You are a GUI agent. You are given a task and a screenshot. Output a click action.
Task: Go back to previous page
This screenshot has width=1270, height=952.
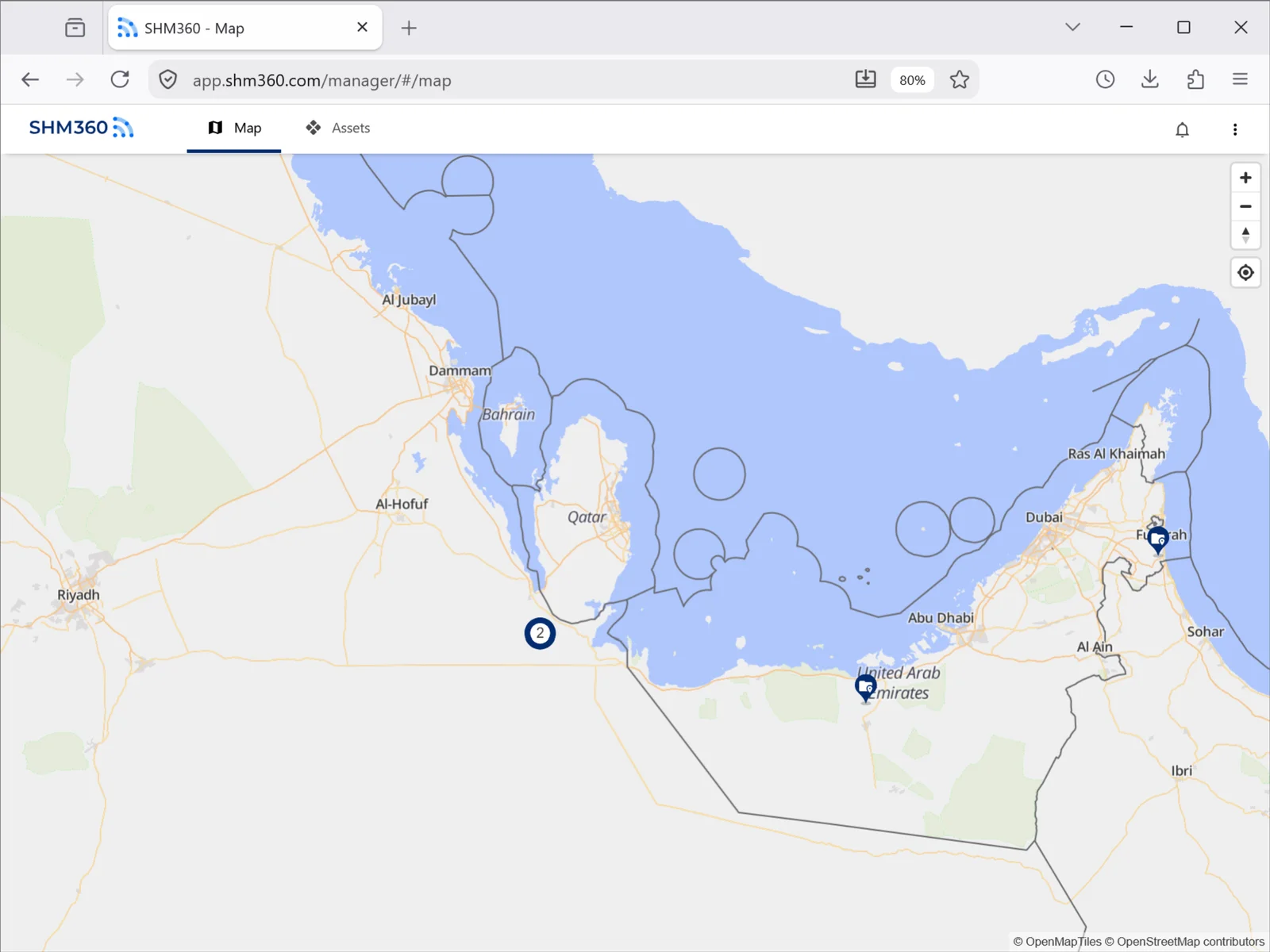tap(30, 79)
